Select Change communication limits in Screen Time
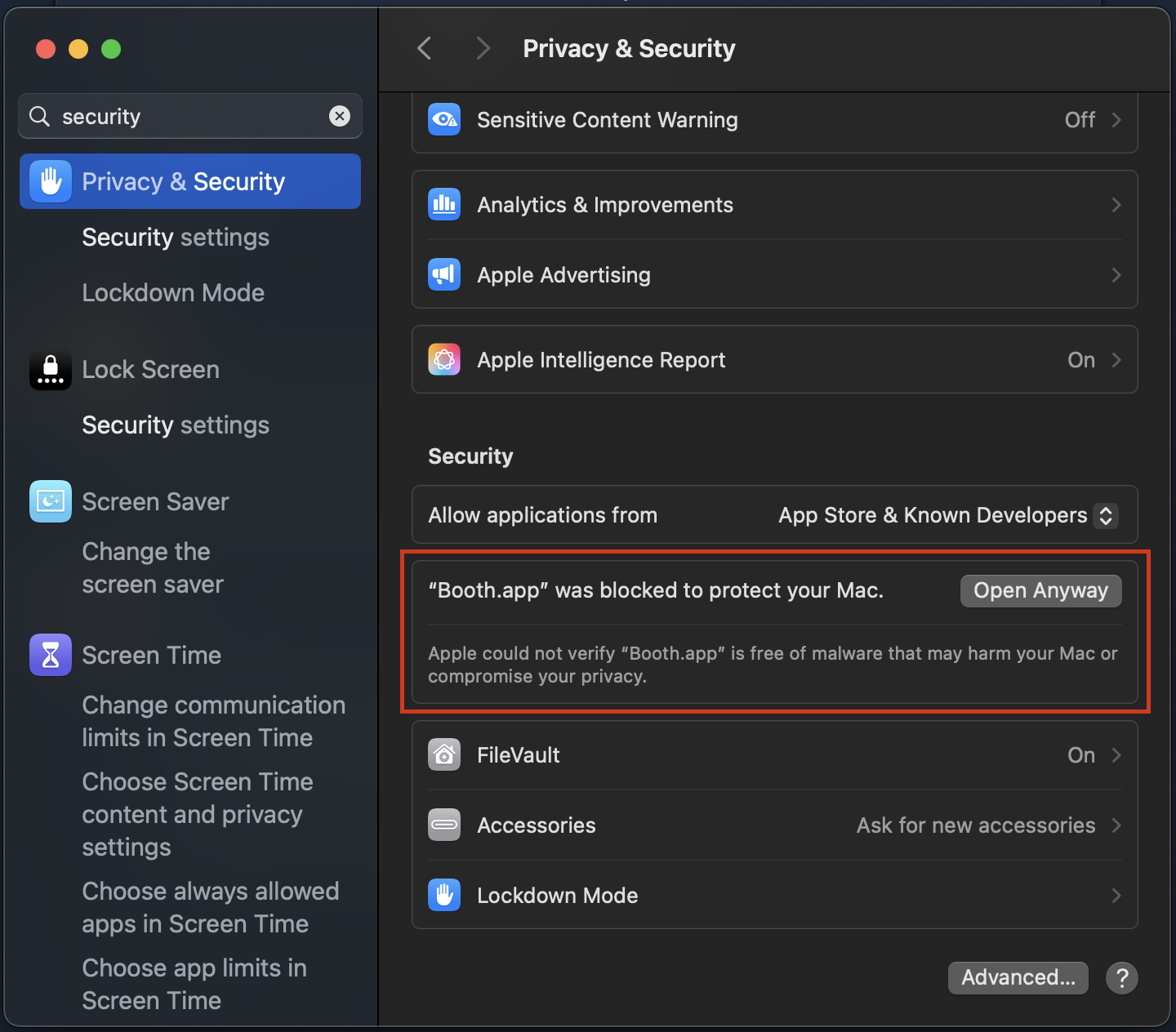The width and height of the screenshot is (1176, 1032). tap(214, 722)
